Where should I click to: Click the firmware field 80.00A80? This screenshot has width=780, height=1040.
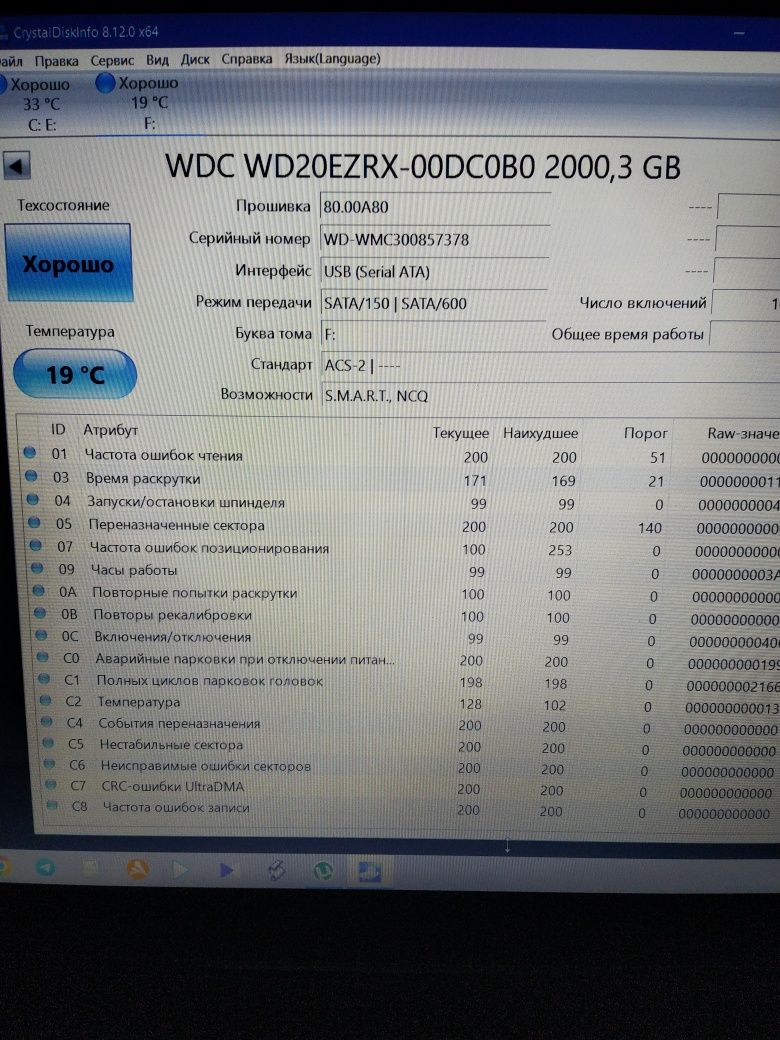[x=435, y=206]
